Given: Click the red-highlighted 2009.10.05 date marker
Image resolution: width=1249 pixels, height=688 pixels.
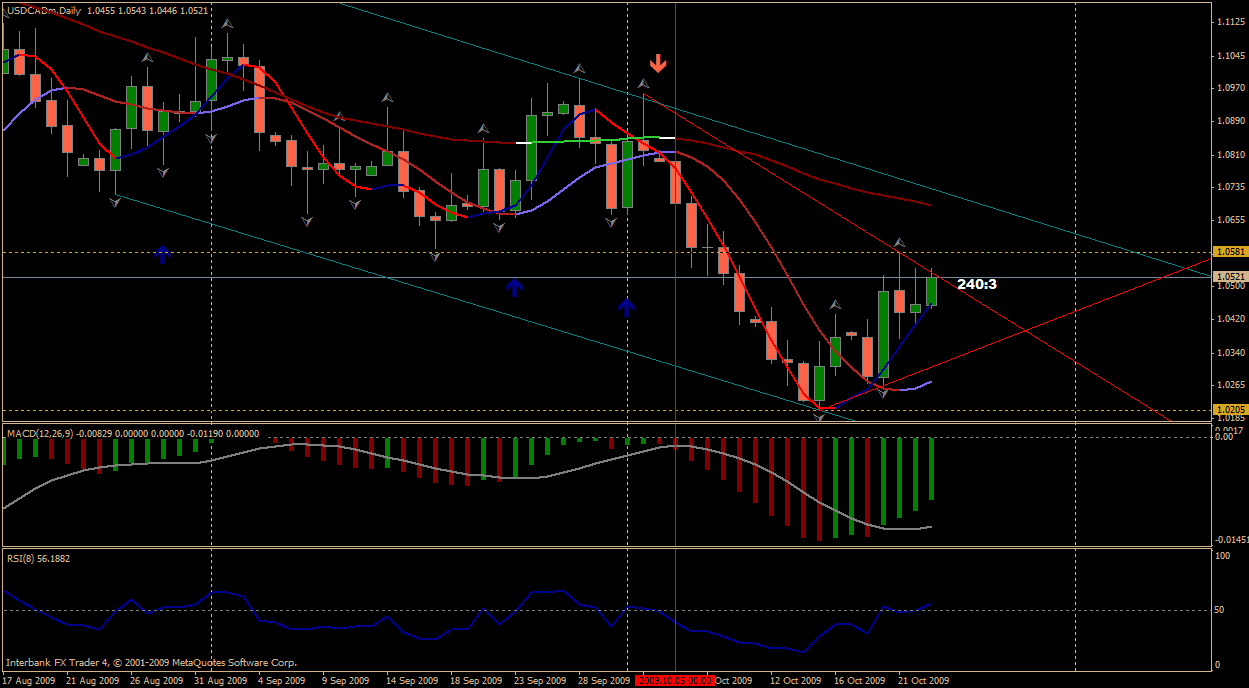Looking at the screenshot, I should click(x=675, y=680).
